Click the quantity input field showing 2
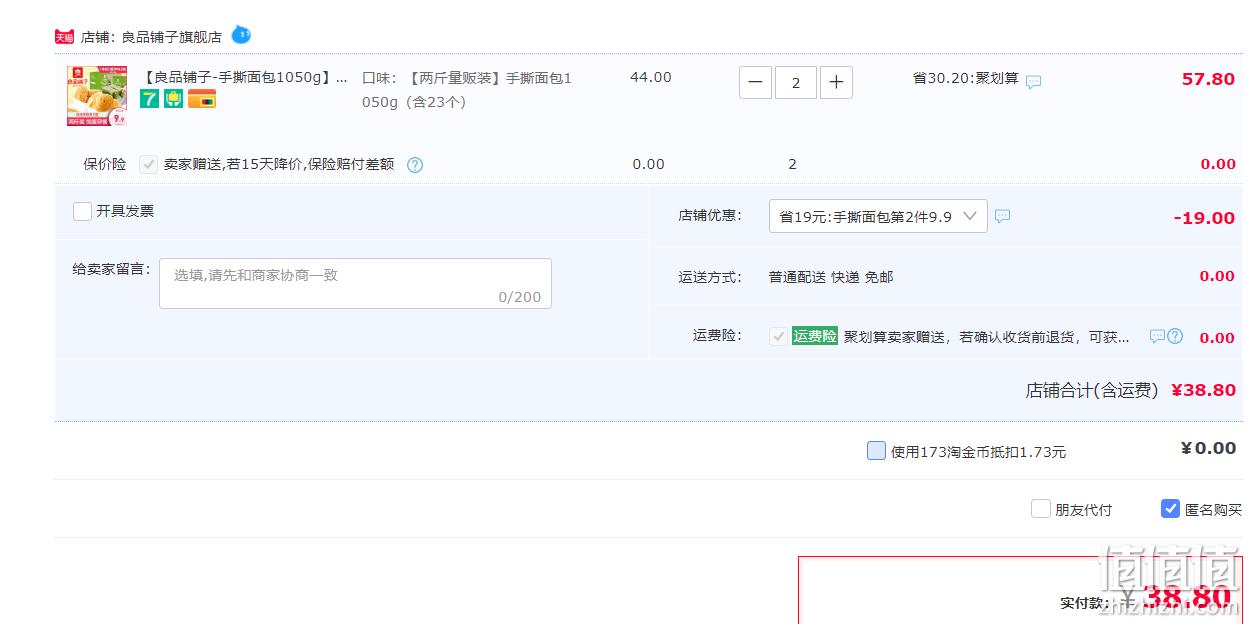 tap(796, 82)
